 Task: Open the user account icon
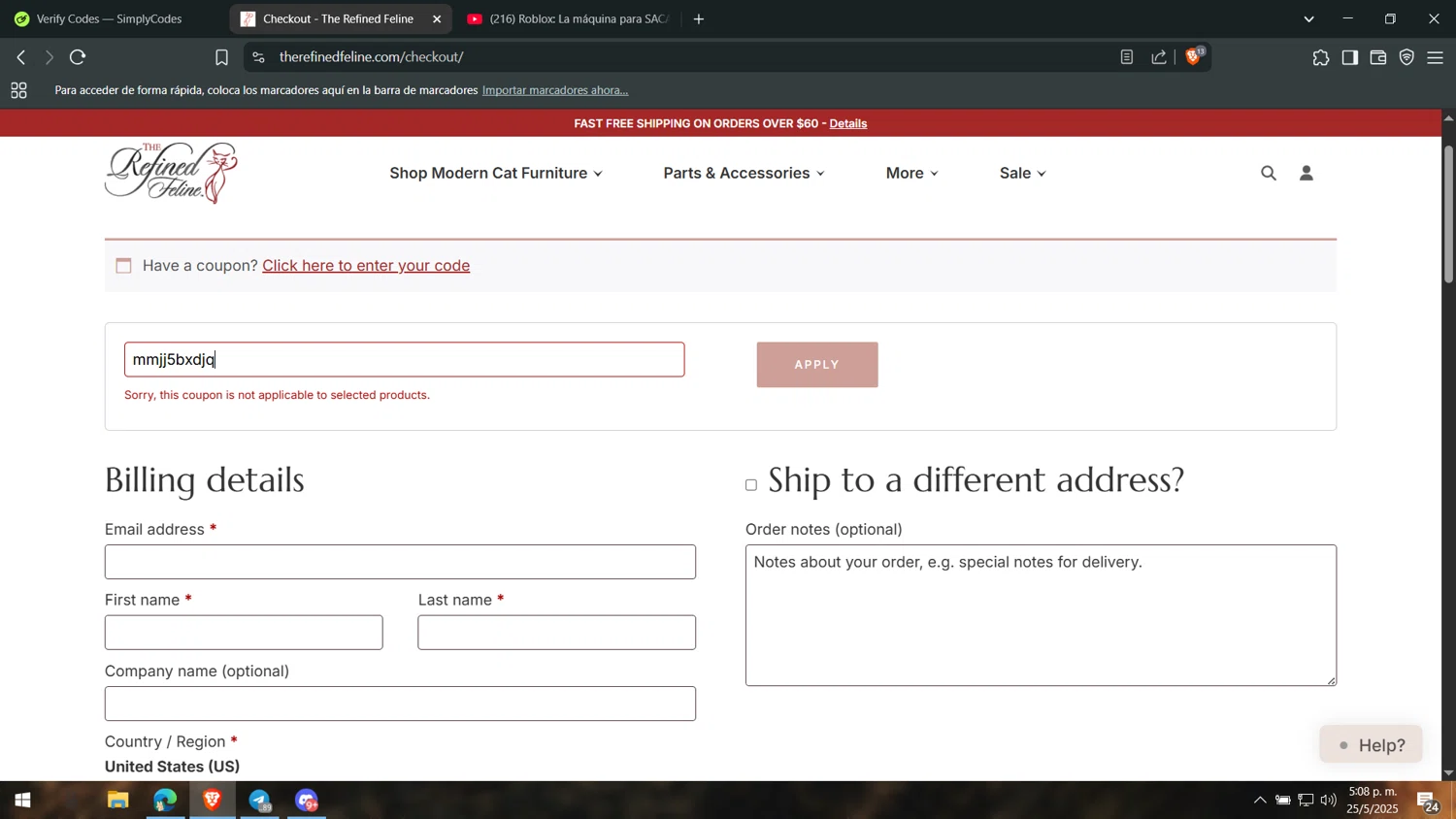(x=1307, y=173)
